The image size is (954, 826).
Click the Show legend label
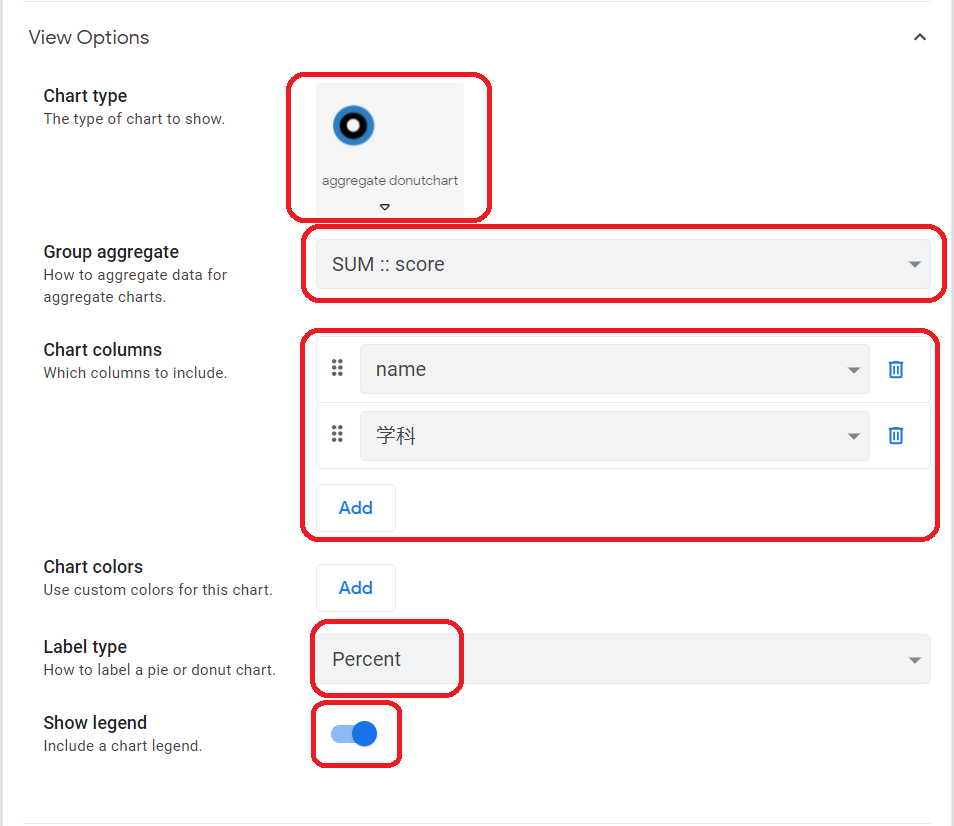click(95, 723)
